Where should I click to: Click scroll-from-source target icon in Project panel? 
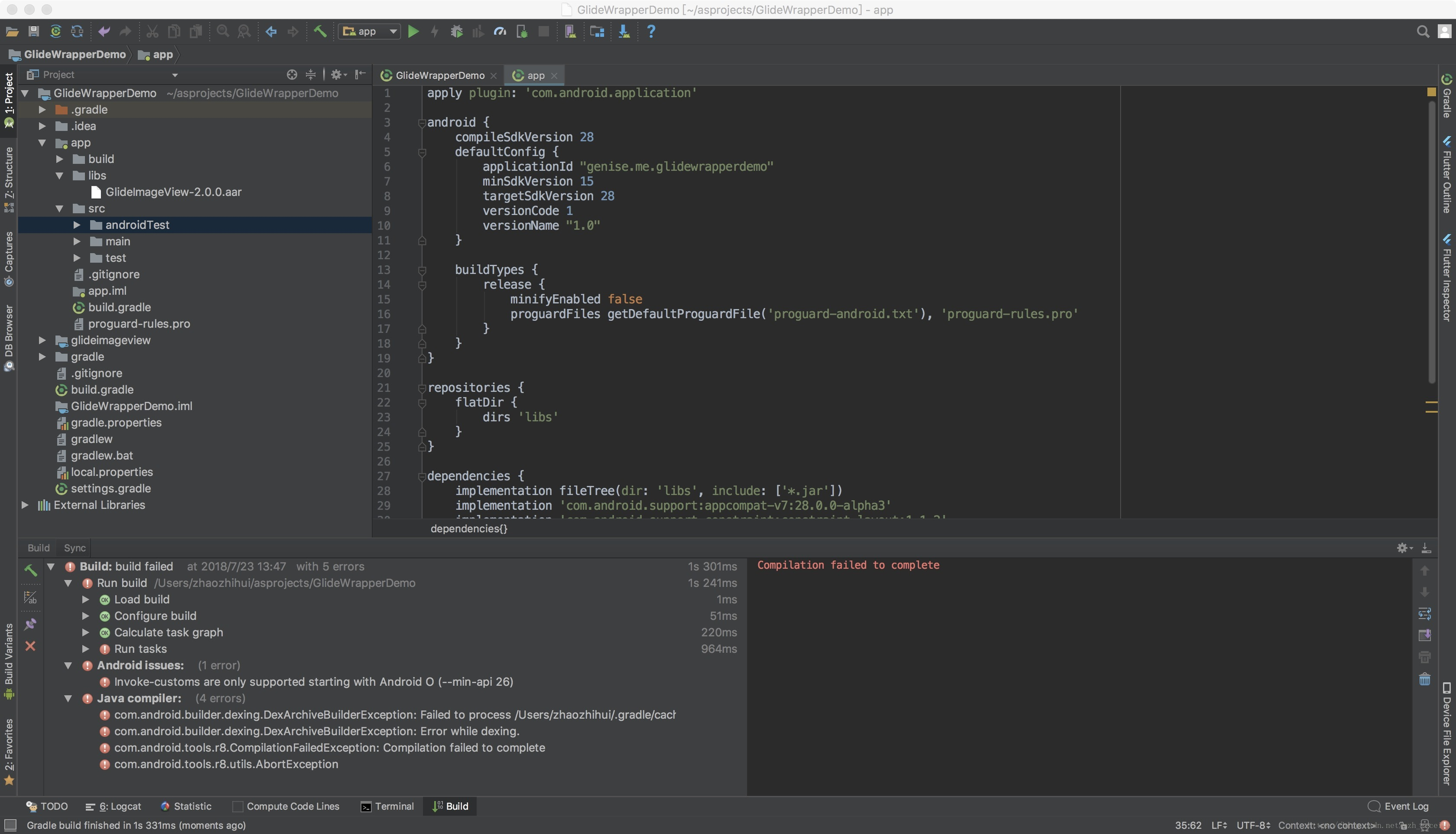[292, 75]
